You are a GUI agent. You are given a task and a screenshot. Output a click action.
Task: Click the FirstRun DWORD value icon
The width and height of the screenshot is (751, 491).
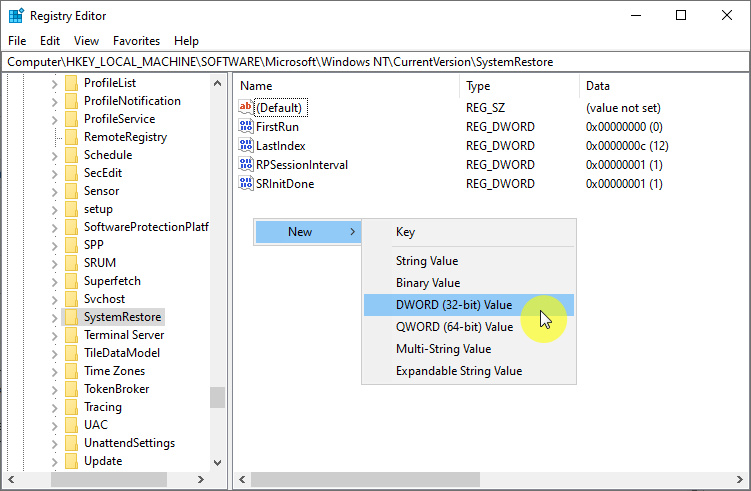[247, 127]
